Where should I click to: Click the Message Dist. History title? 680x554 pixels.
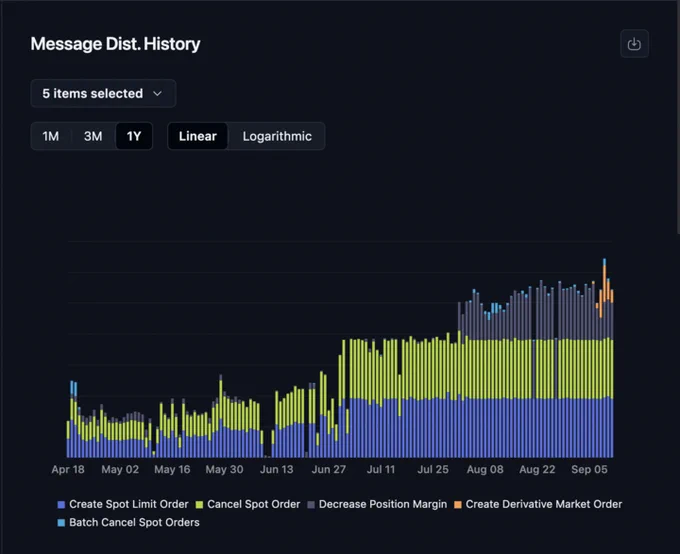point(115,44)
